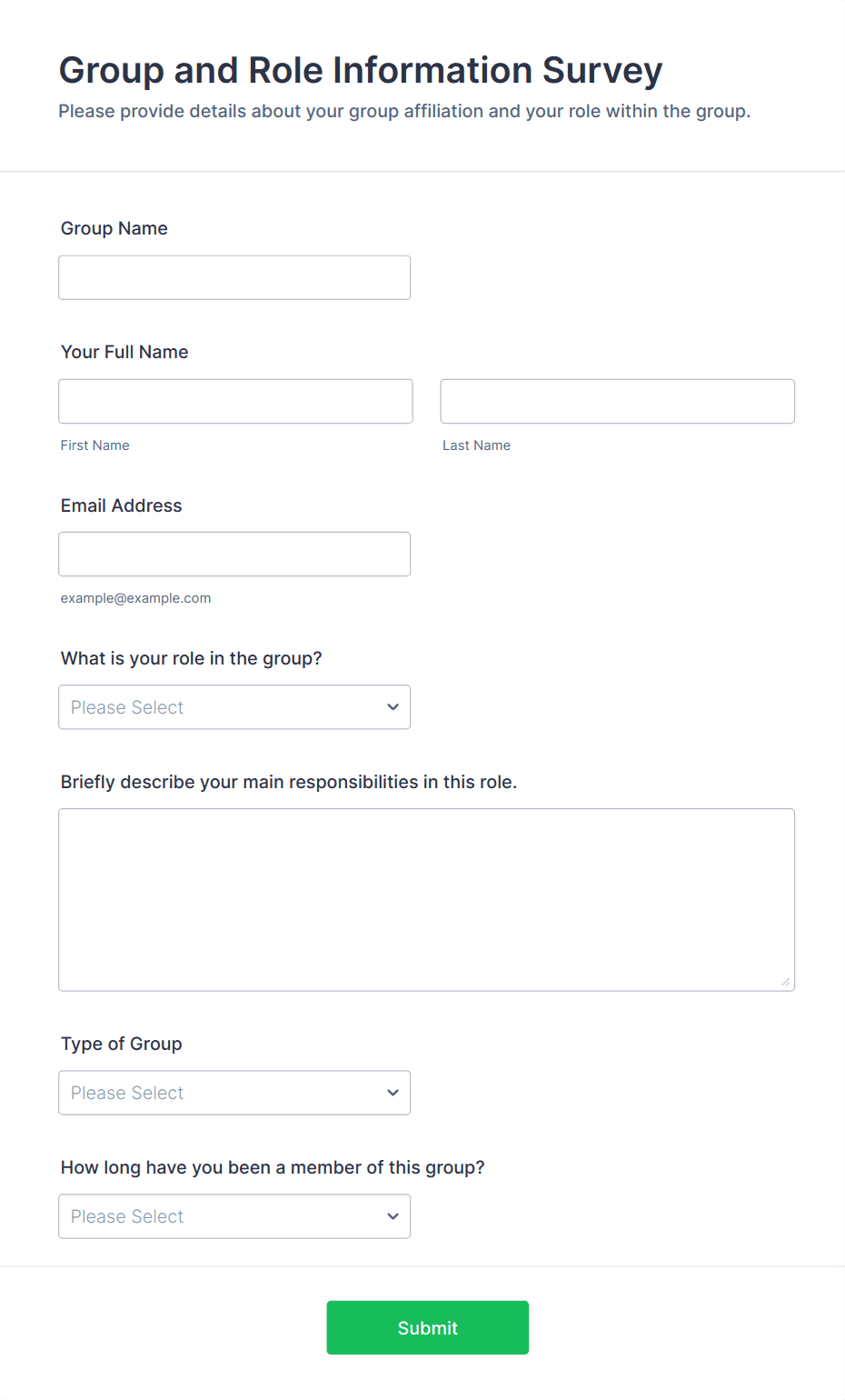Image resolution: width=845 pixels, height=1400 pixels.
Task: Click the 'Email Address' label text
Action: point(122,505)
